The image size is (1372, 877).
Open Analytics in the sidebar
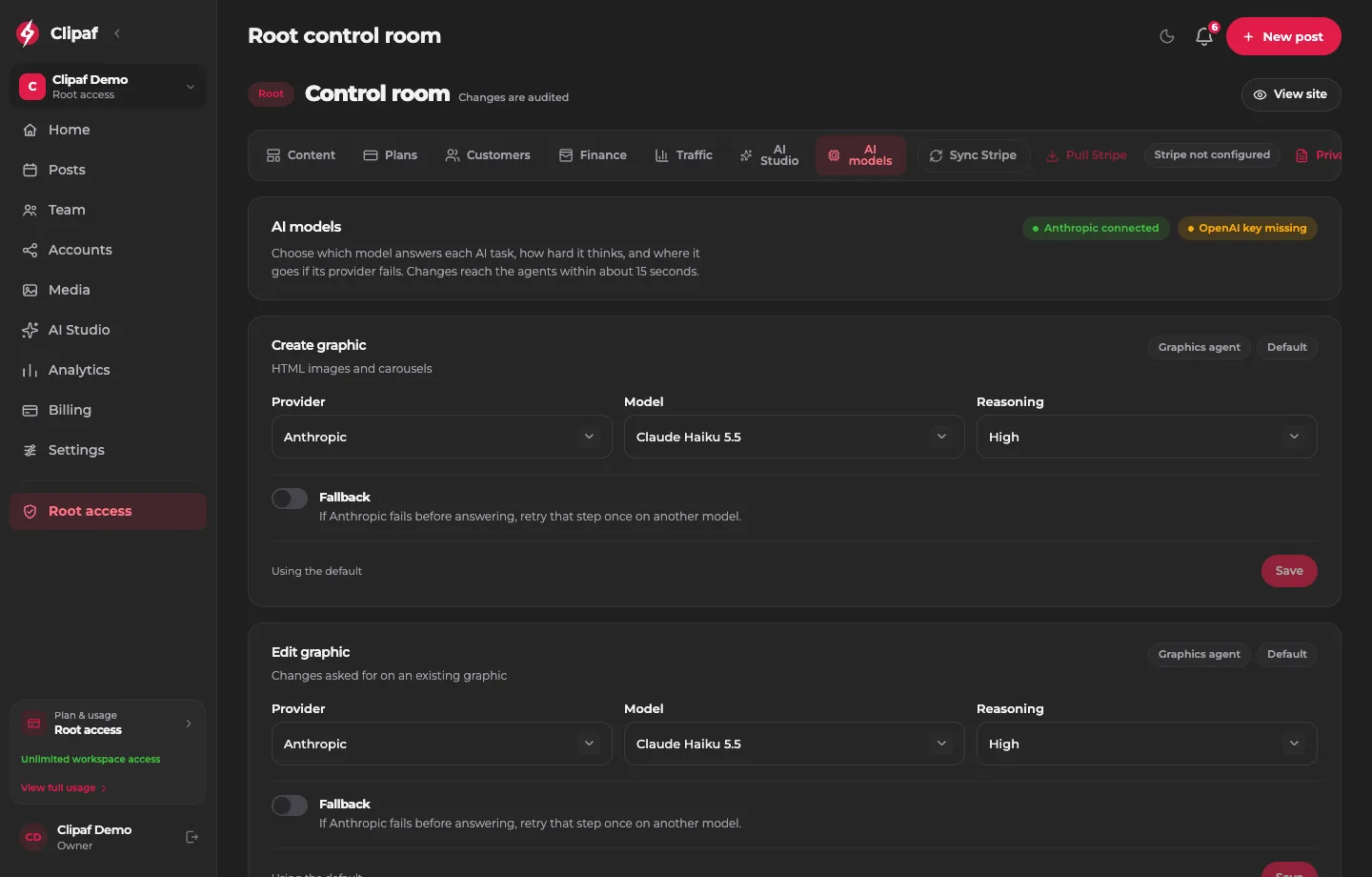pyautogui.click(x=108, y=370)
